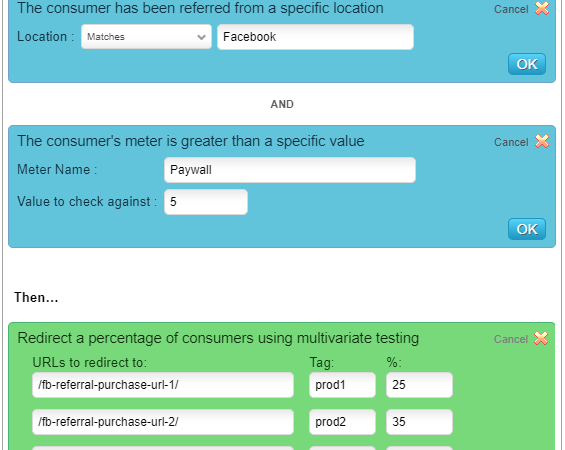The width and height of the screenshot is (565, 450).
Task: Click the dropdown chevron next to Matches
Action: 201,37
